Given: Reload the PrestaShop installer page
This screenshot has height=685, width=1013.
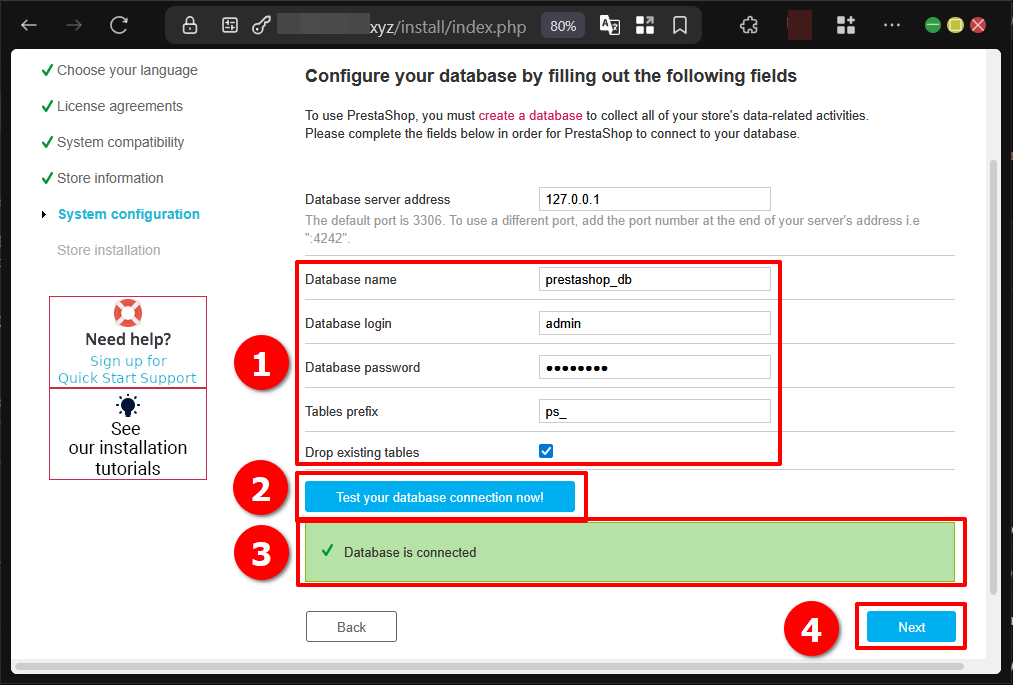Looking at the screenshot, I should pos(119,25).
